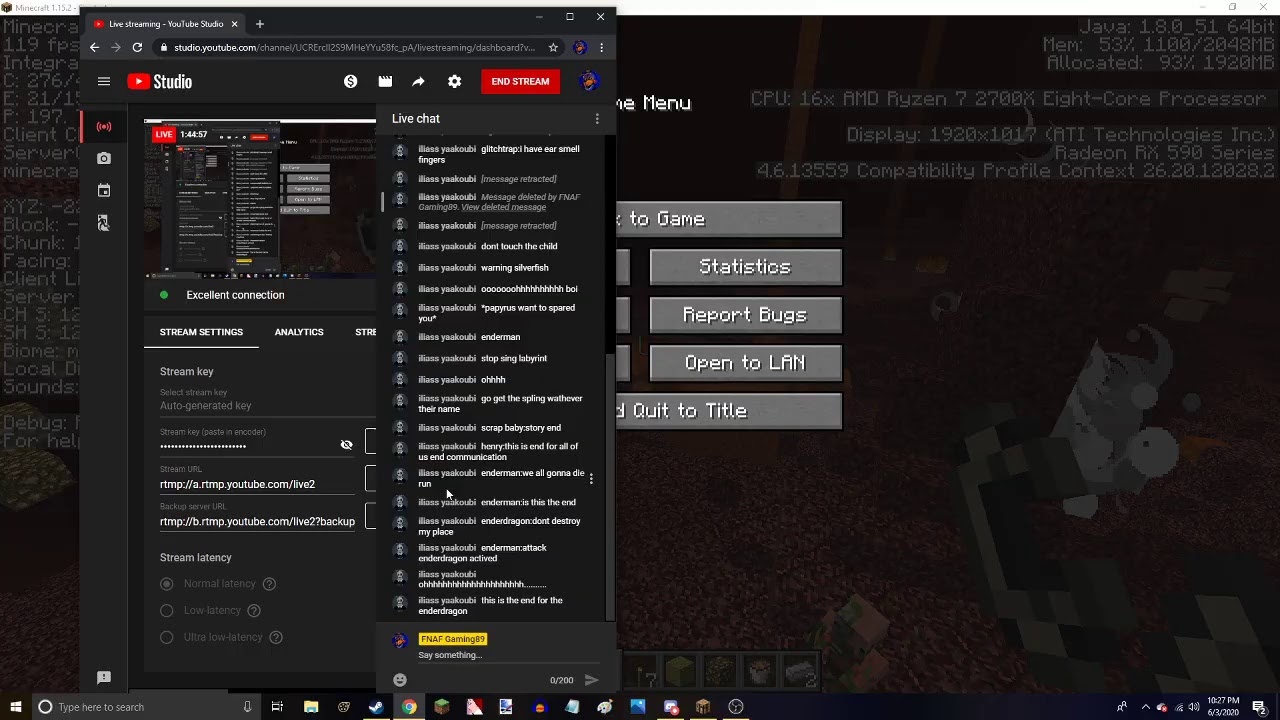This screenshot has height=720, width=1280.
Task: Click Save and Quit to Title button
Action: tap(729, 411)
